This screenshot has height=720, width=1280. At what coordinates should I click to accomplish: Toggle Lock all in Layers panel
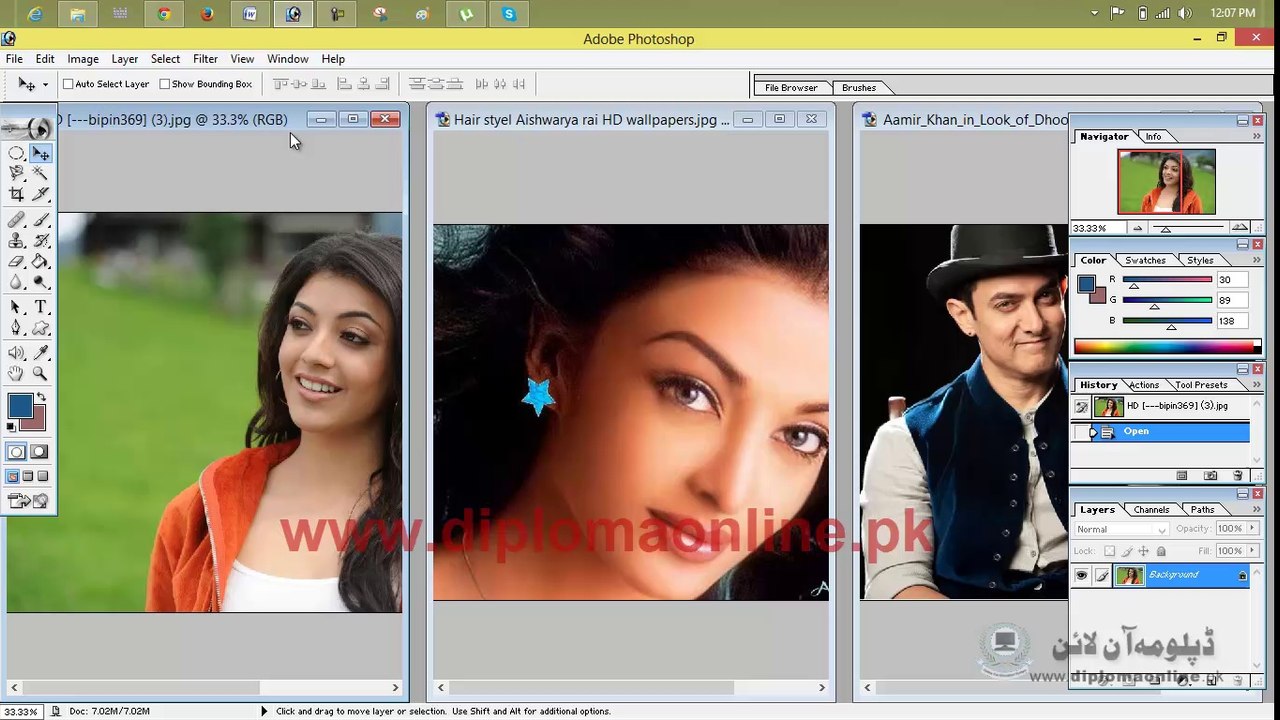pyautogui.click(x=1161, y=551)
